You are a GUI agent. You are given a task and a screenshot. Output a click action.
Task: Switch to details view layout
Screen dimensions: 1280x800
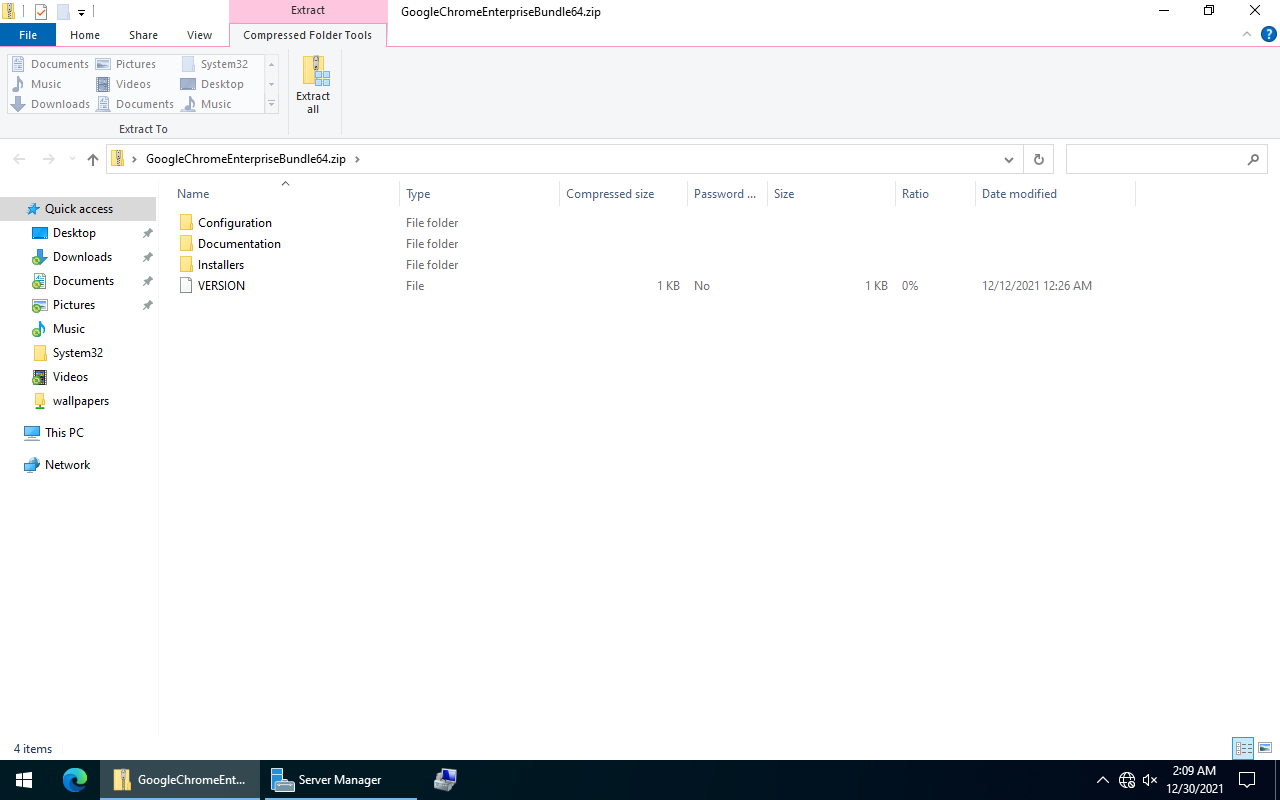[1243, 748]
